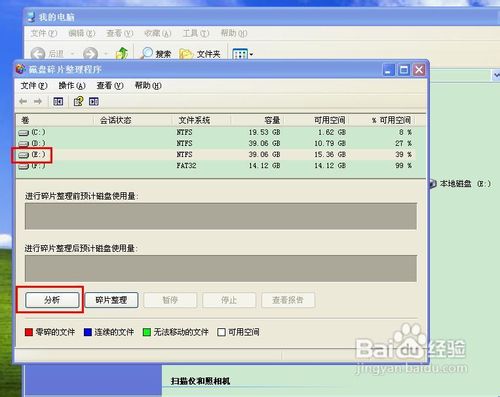Click the FAT32 file system cell
This screenshot has height=397, width=500.
[x=186, y=166]
